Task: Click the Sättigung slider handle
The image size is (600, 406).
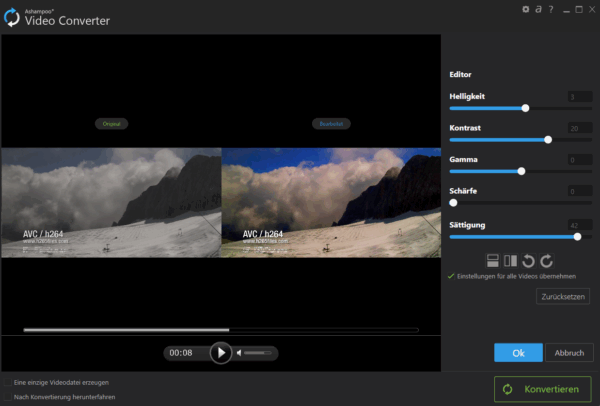Action: [578, 236]
